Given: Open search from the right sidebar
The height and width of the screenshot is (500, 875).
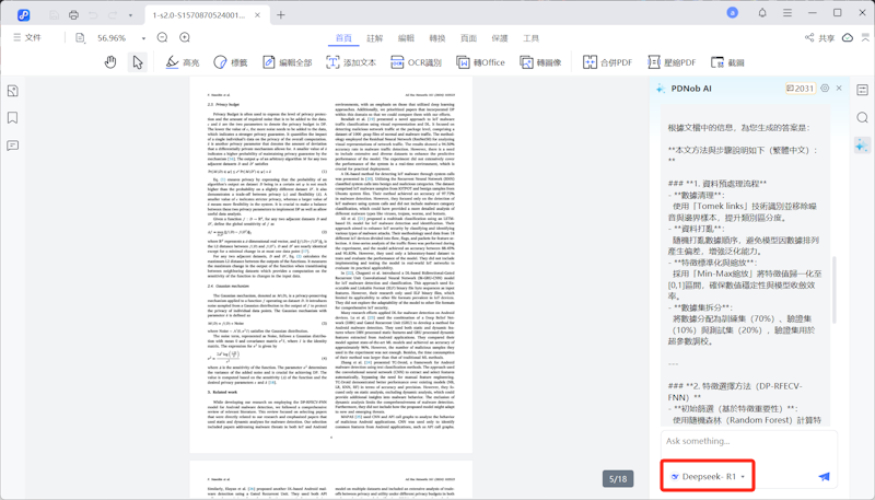Looking at the screenshot, I should (862, 117).
